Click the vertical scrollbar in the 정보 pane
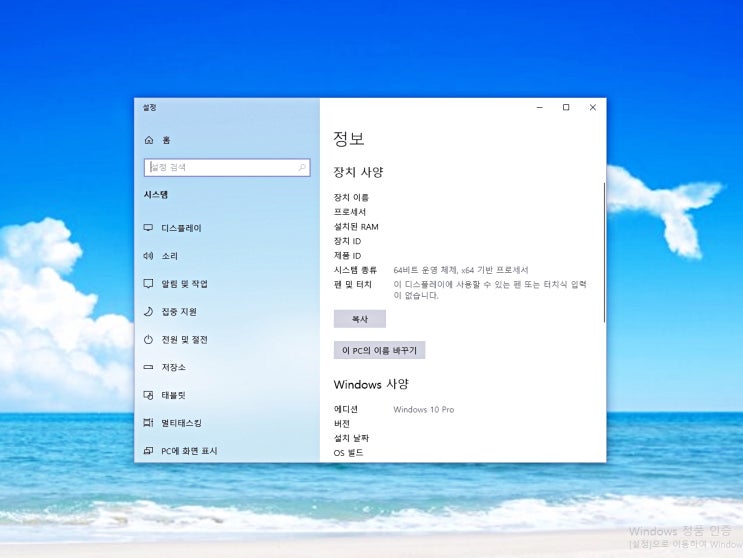The image size is (743, 558). (604, 252)
